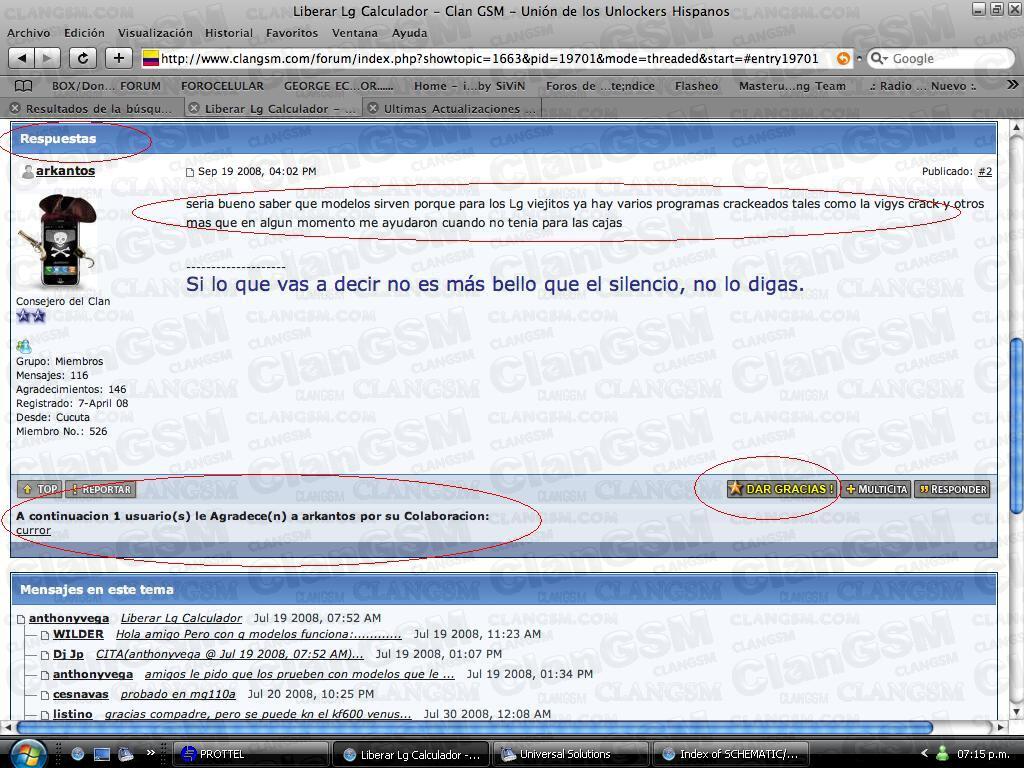Open the Historial menu
The width and height of the screenshot is (1024, 768).
tap(229, 33)
